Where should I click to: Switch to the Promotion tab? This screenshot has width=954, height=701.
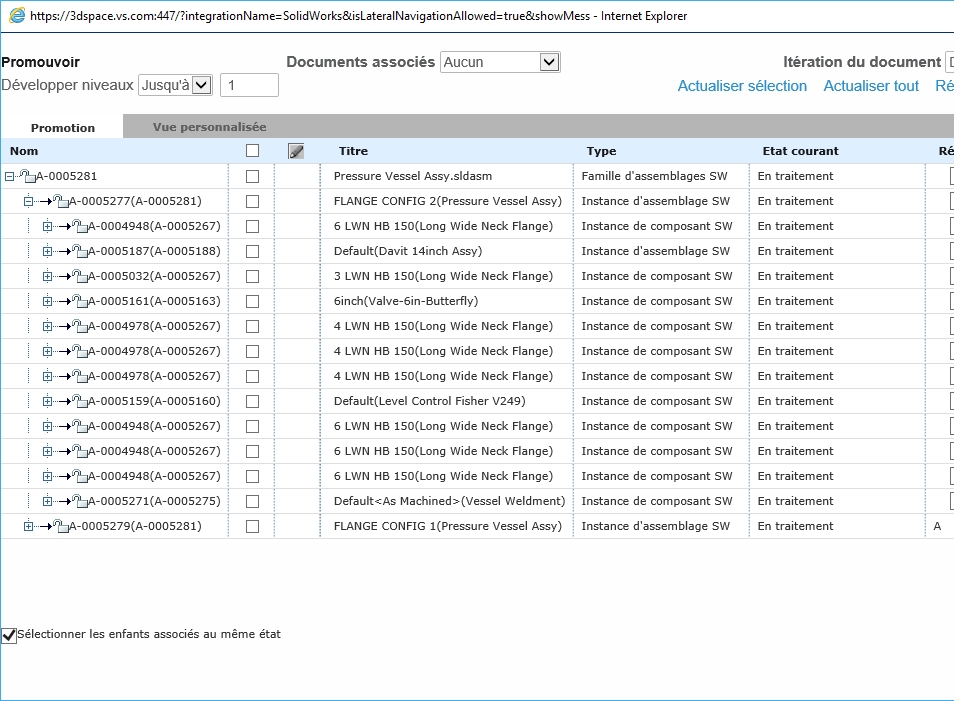point(63,128)
